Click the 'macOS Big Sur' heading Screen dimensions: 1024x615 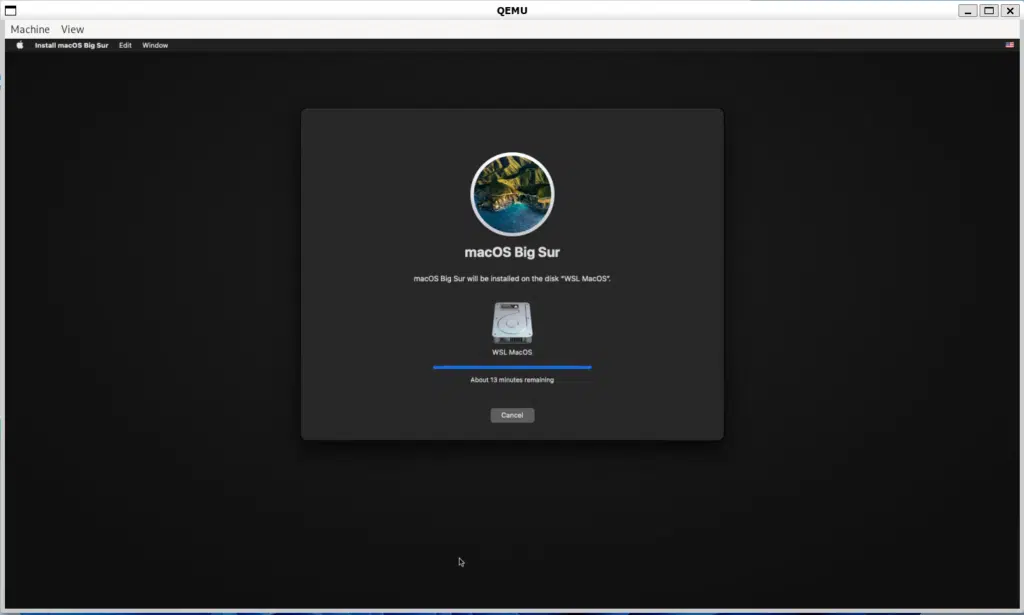(x=512, y=252)
